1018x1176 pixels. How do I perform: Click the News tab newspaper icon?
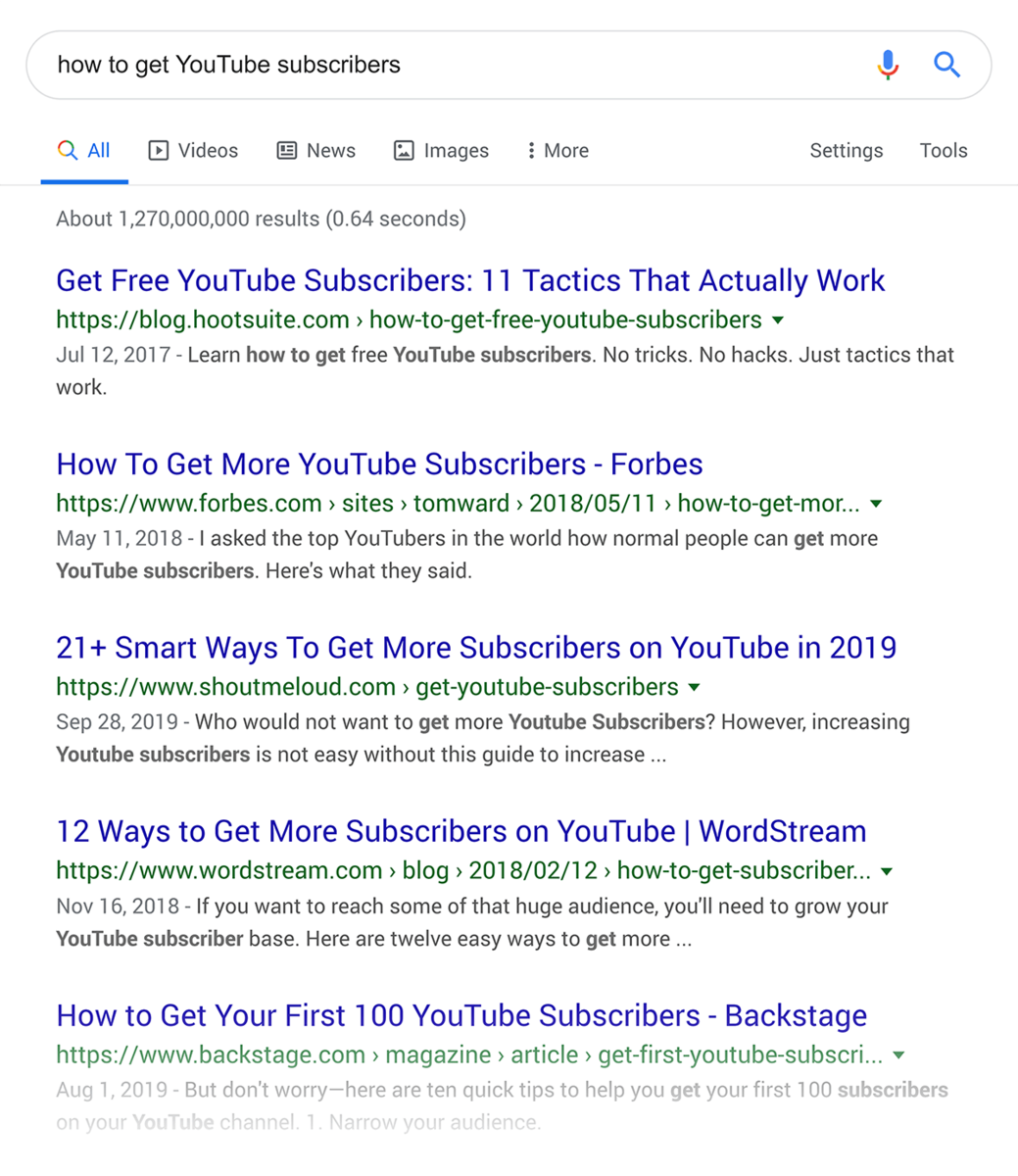tap(286, 150)
